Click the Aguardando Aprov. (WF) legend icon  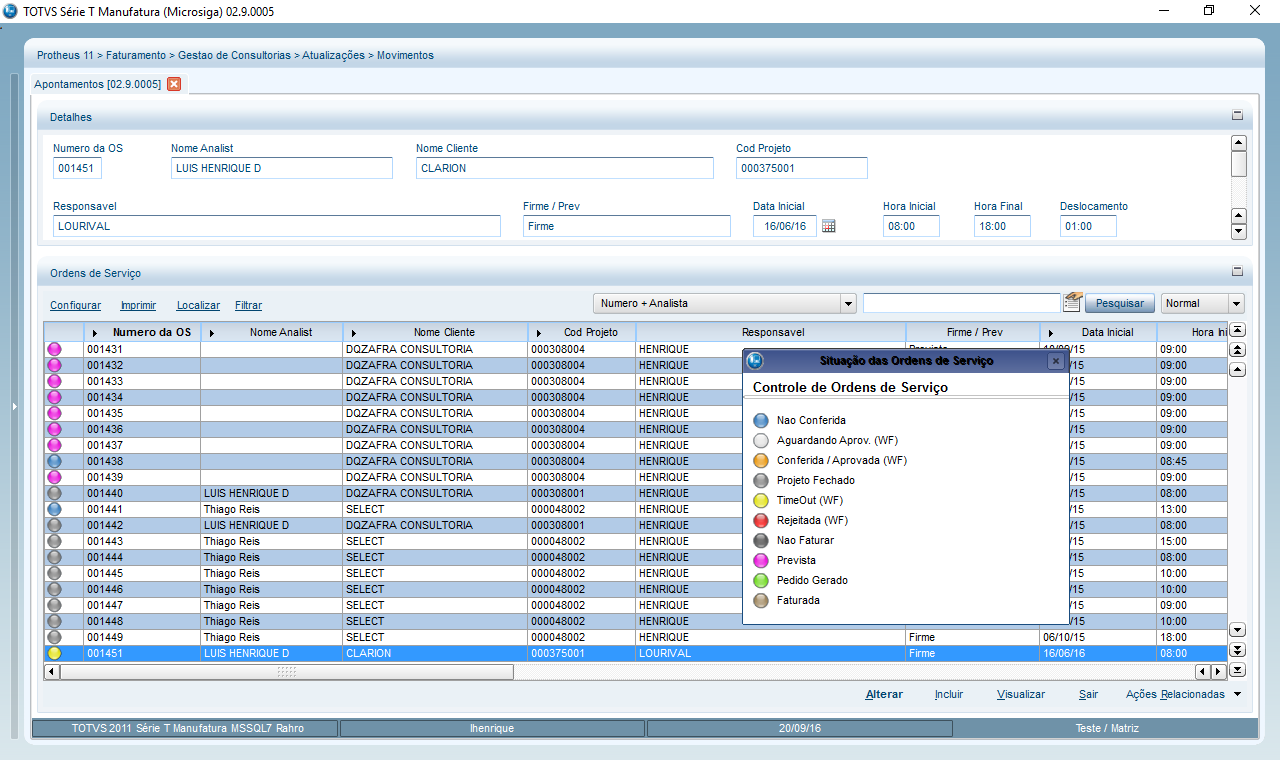761,441
